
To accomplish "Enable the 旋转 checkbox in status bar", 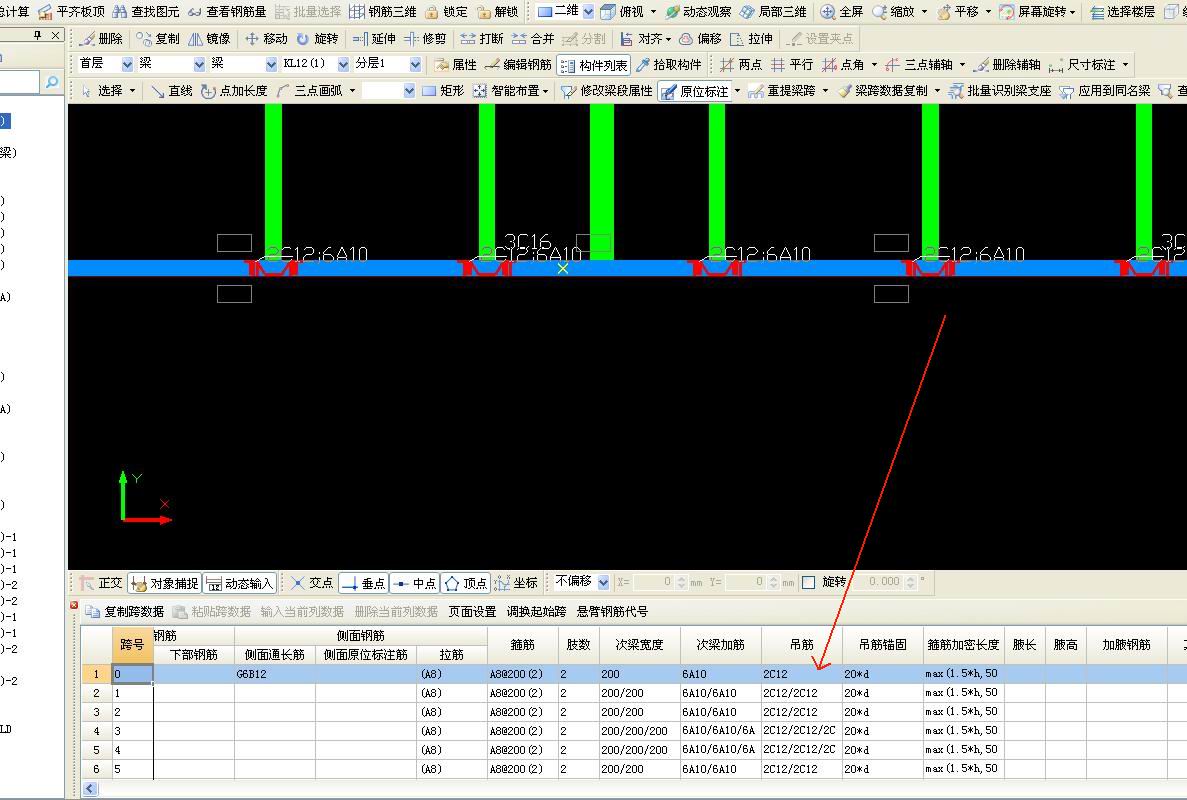I will point(808,582).
